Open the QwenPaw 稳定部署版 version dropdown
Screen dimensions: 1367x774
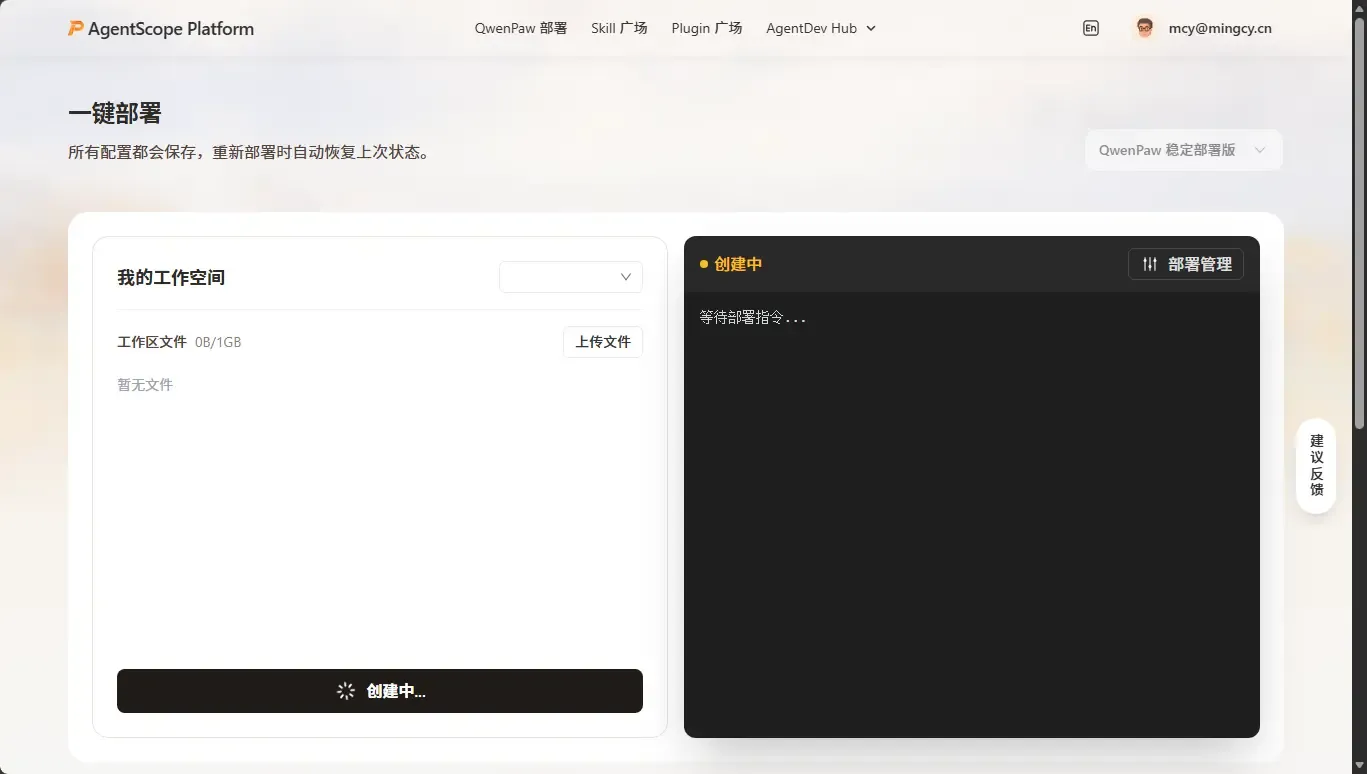tap(1183, 150)
